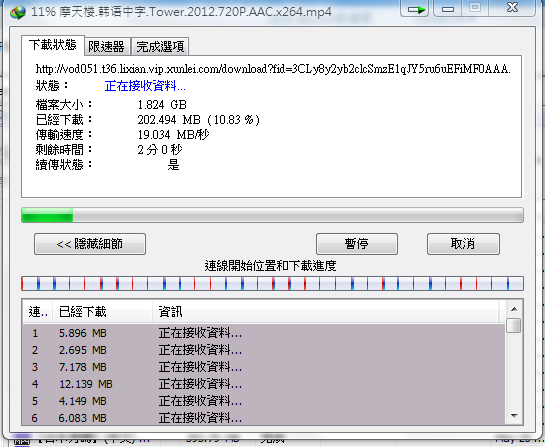The image size is (545, 447).
Task: Select connection row with 4.149 MB
Action: (x=264, y=401)
